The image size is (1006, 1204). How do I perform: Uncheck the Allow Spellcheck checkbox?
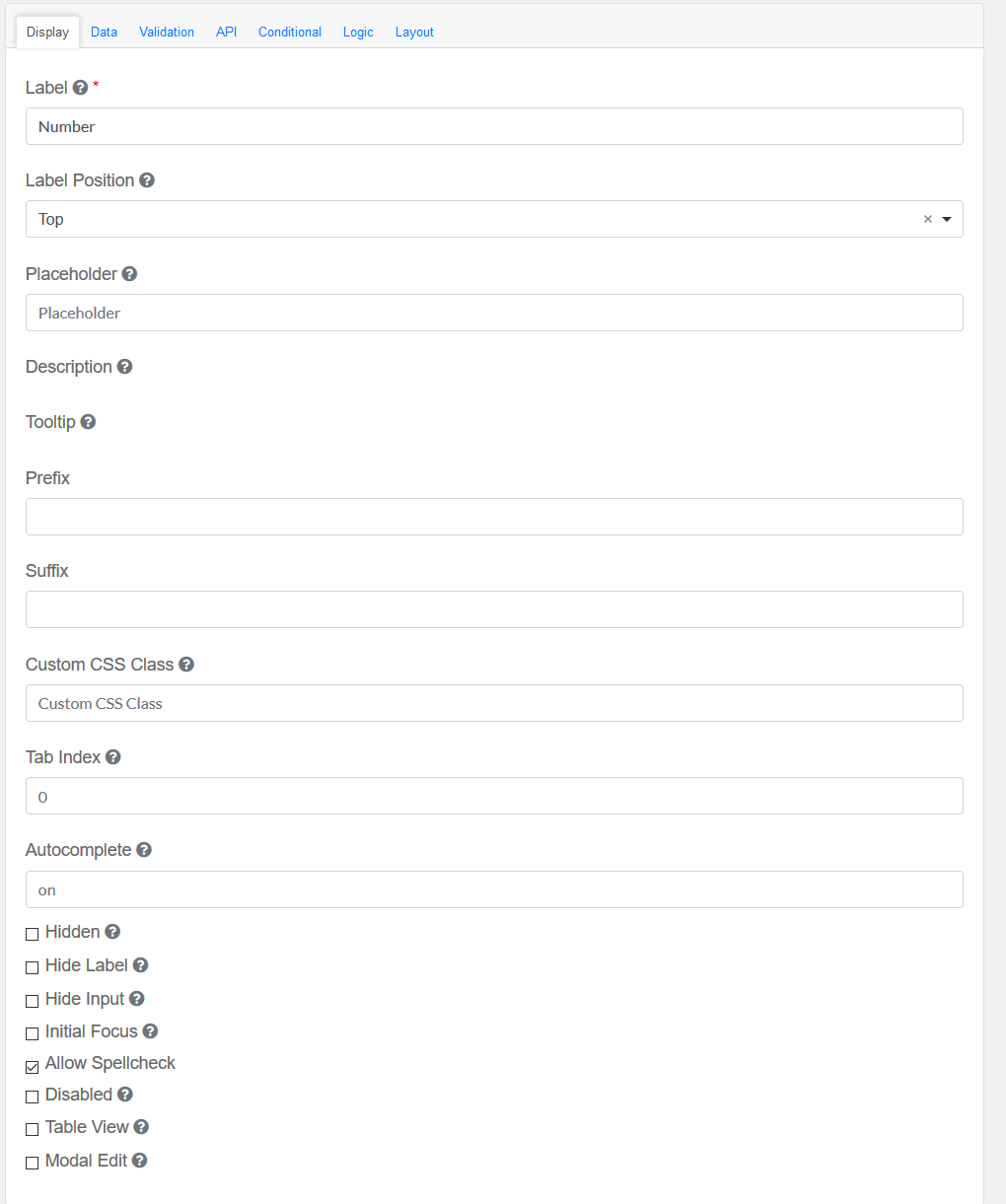click(33, 1065)
